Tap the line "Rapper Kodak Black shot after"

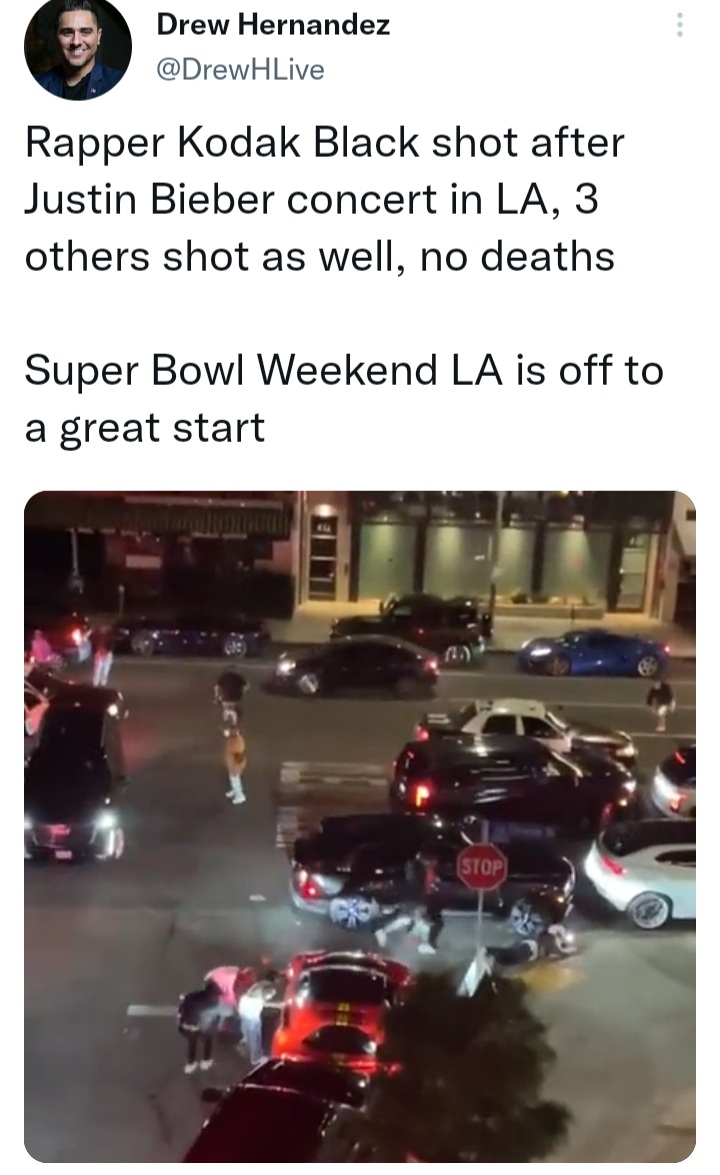coord(324,142)
